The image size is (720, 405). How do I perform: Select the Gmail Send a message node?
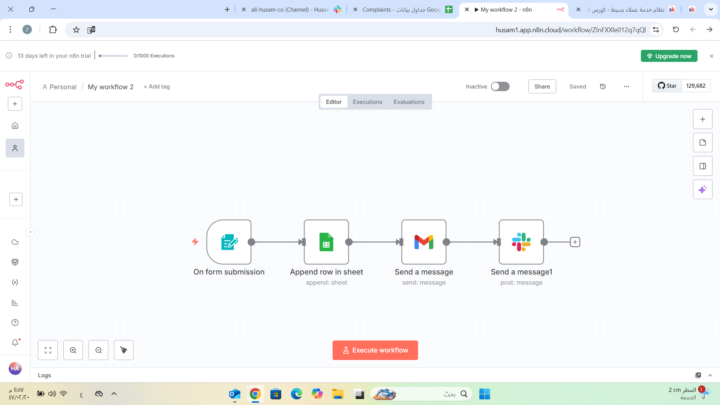tap(423, 242)
